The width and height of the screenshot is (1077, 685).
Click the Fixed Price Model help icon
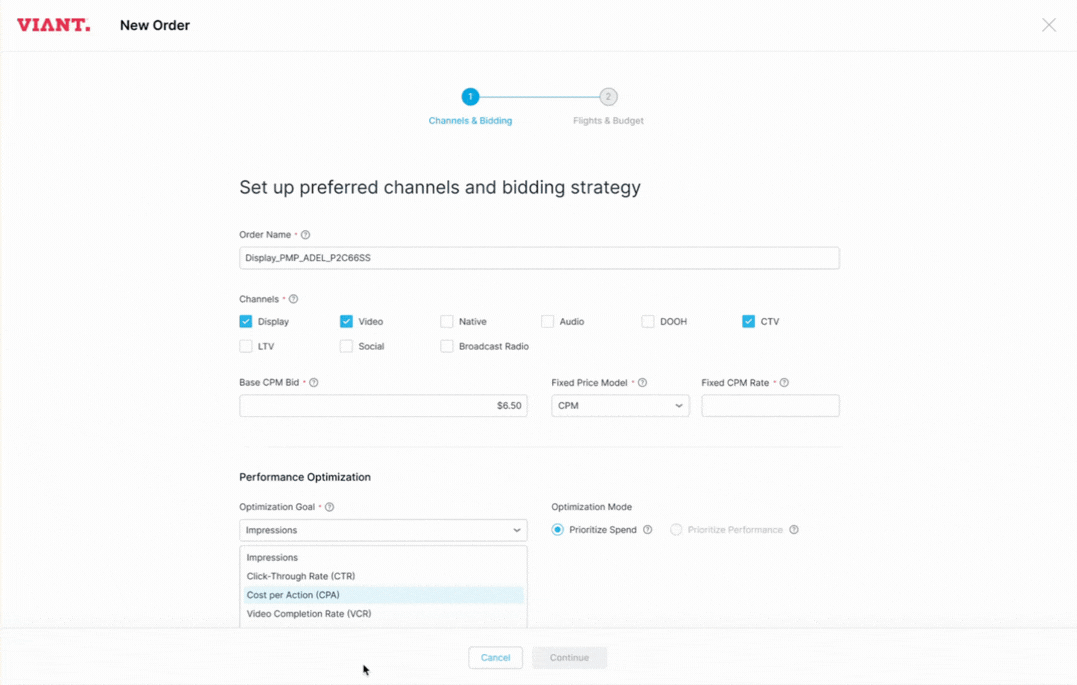click(643, 382)
